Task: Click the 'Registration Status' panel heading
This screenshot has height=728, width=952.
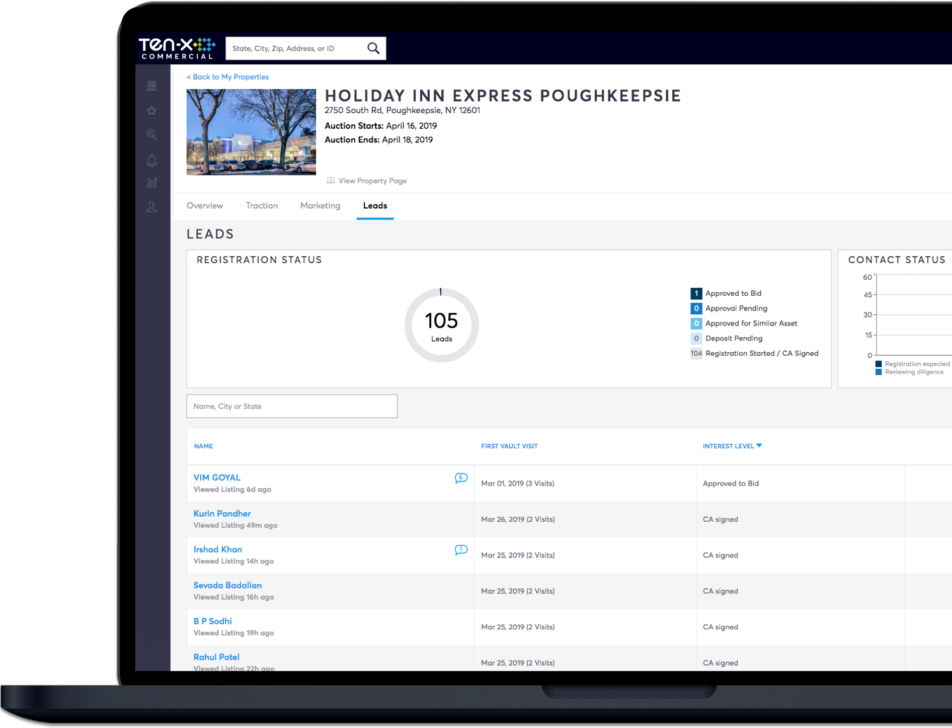Action: click(259, 260)
